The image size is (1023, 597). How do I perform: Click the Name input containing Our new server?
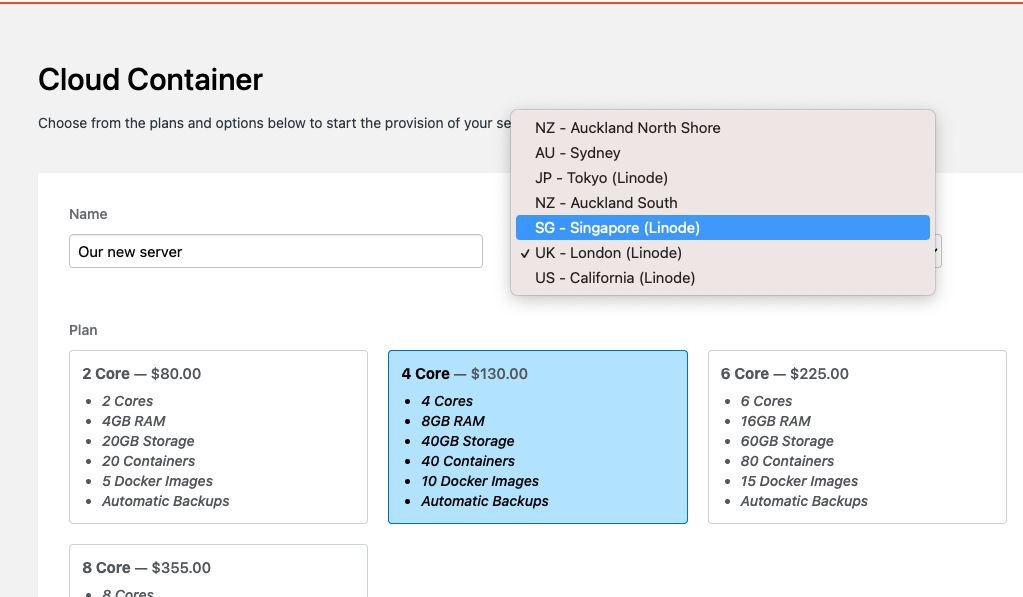click(275, 251)
